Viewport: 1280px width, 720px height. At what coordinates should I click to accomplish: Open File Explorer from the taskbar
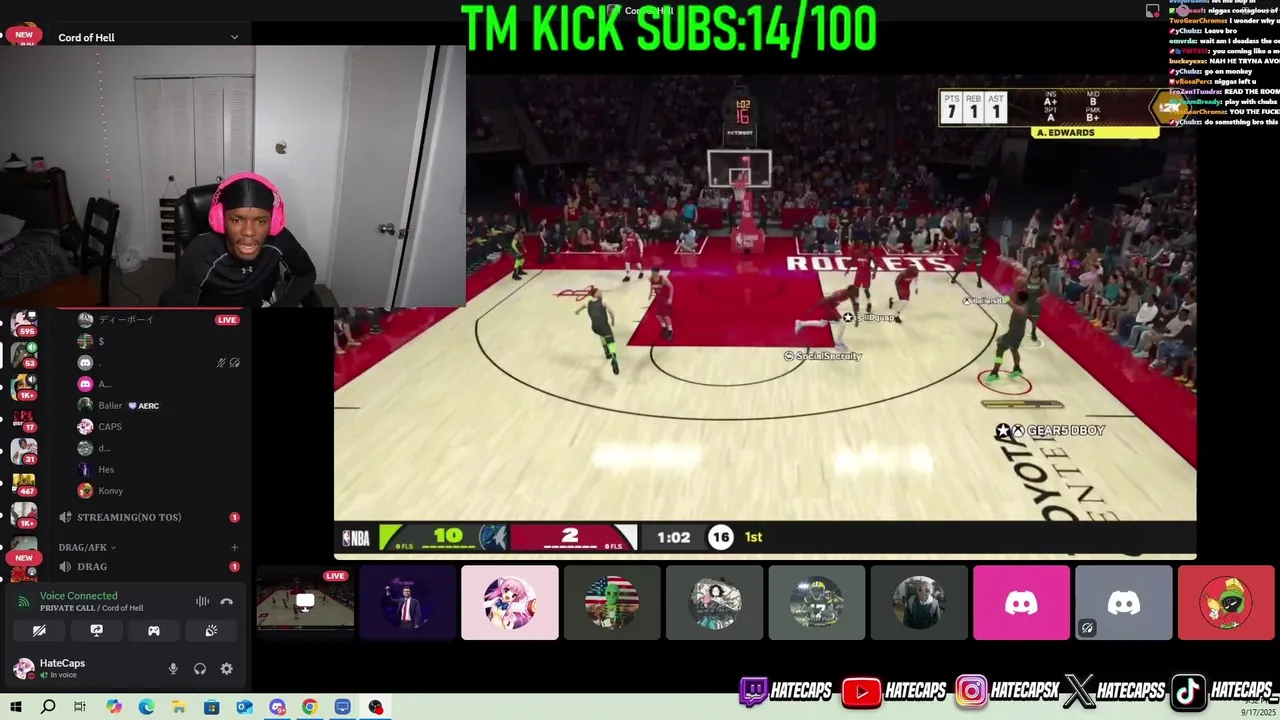(179, 707)
